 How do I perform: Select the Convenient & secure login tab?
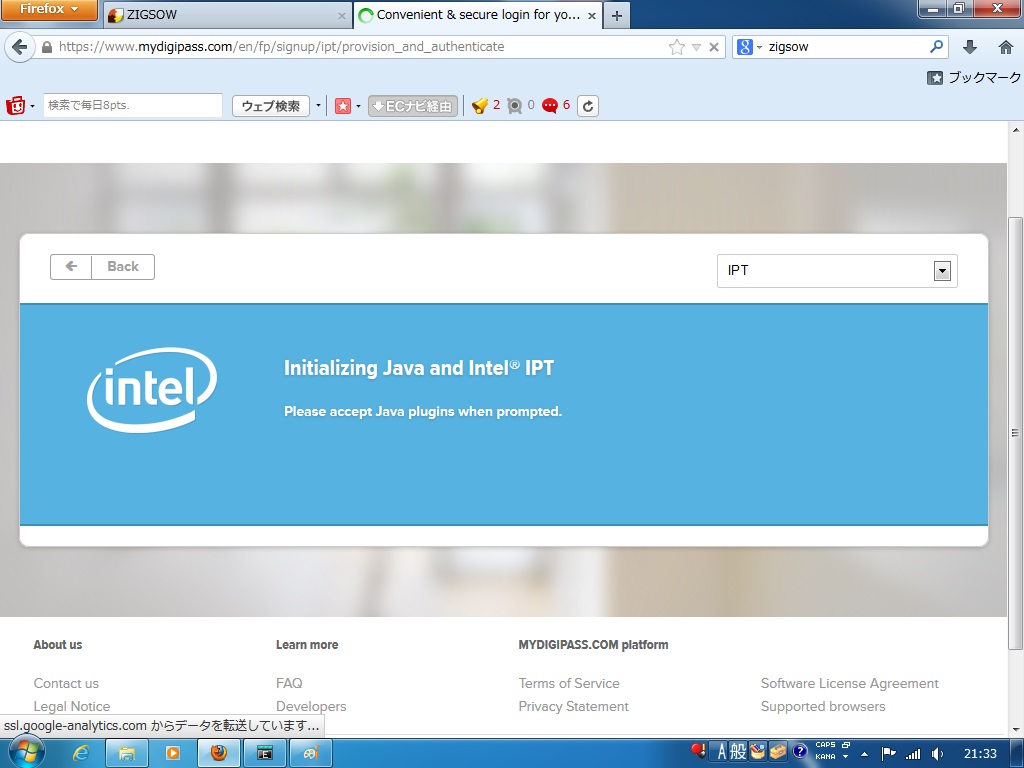477,15
